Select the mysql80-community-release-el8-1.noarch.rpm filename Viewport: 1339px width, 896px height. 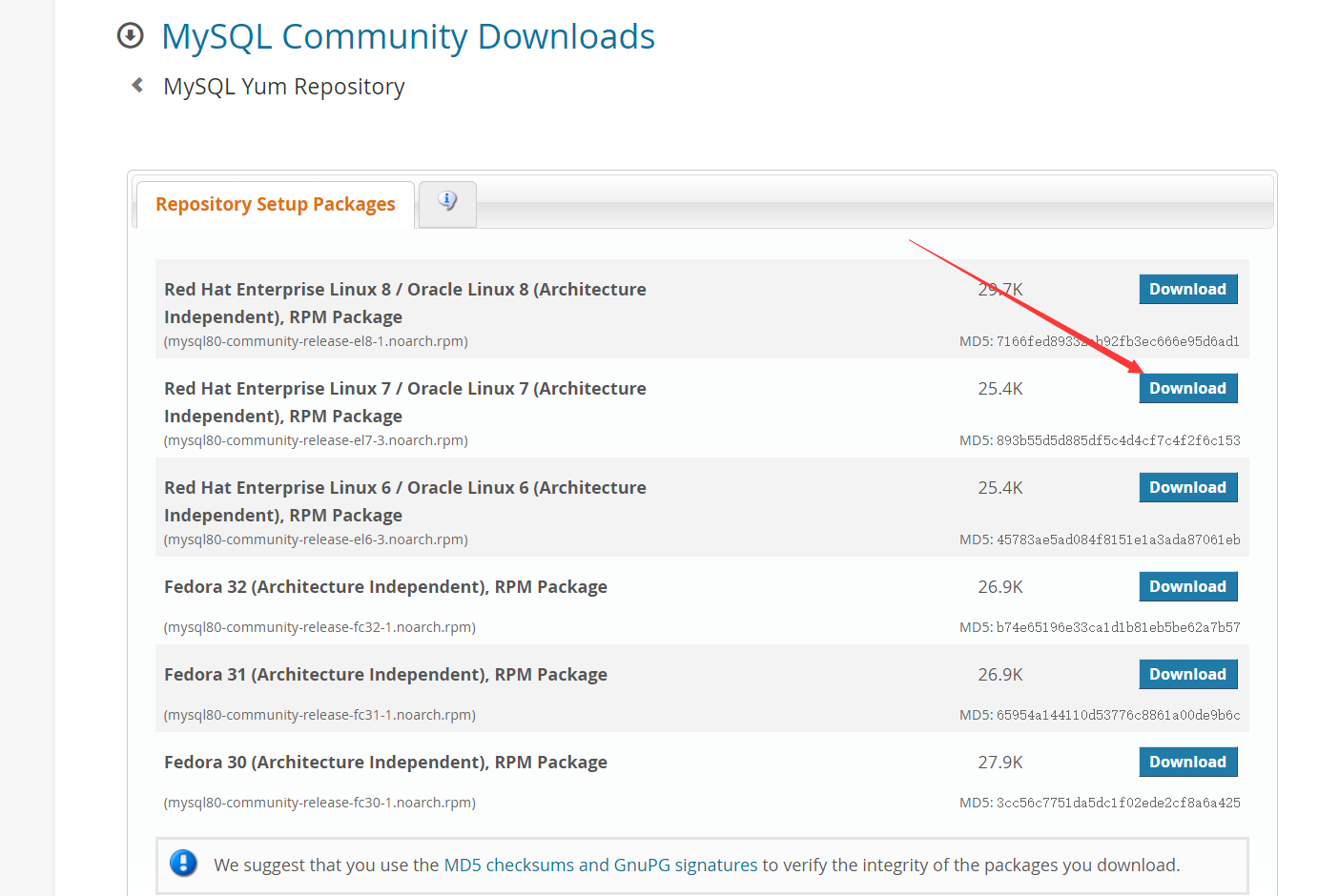pyautogui.click(x=316, y=341)
